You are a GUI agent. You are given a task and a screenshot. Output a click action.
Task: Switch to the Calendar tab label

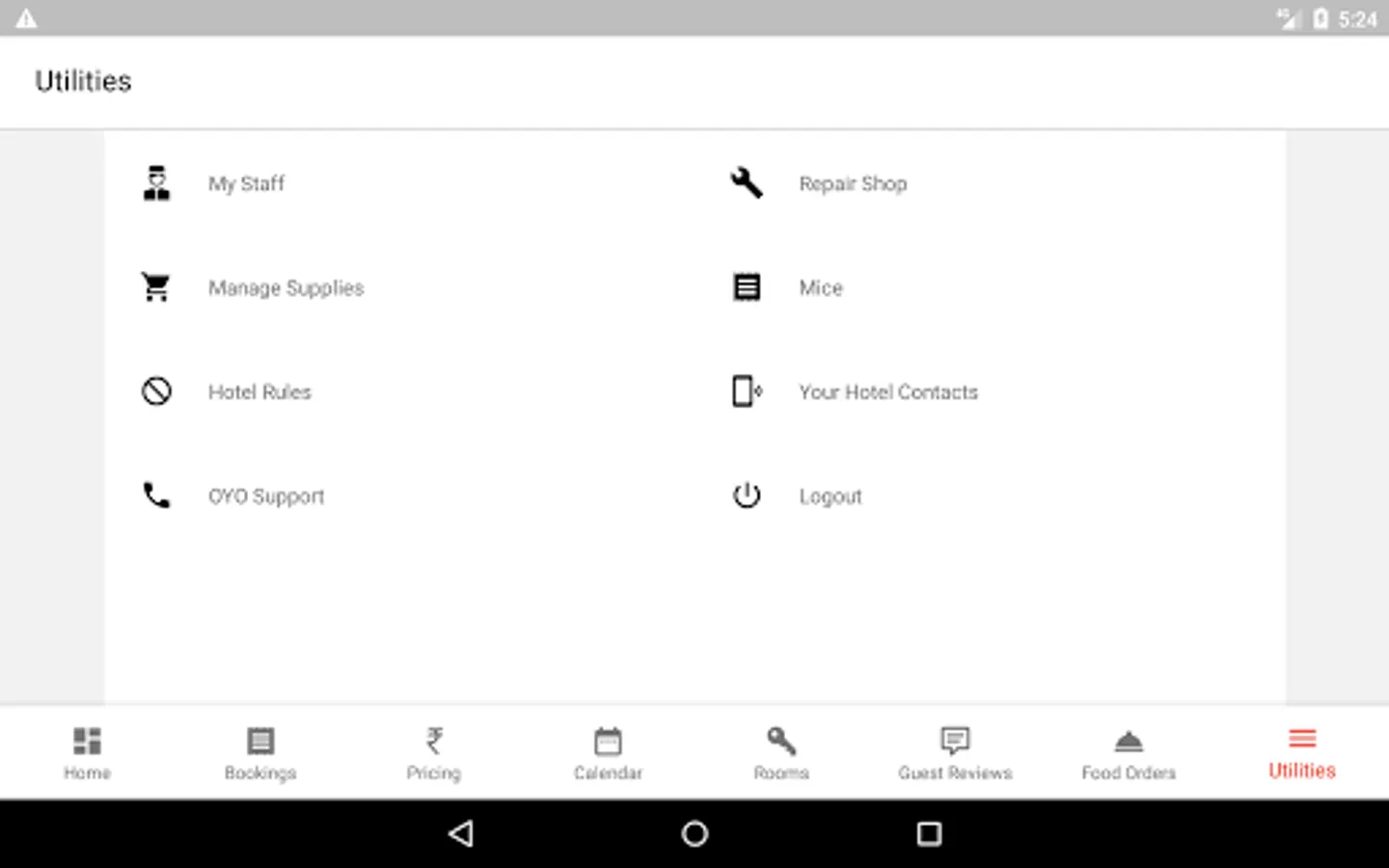tap(608, 773)
